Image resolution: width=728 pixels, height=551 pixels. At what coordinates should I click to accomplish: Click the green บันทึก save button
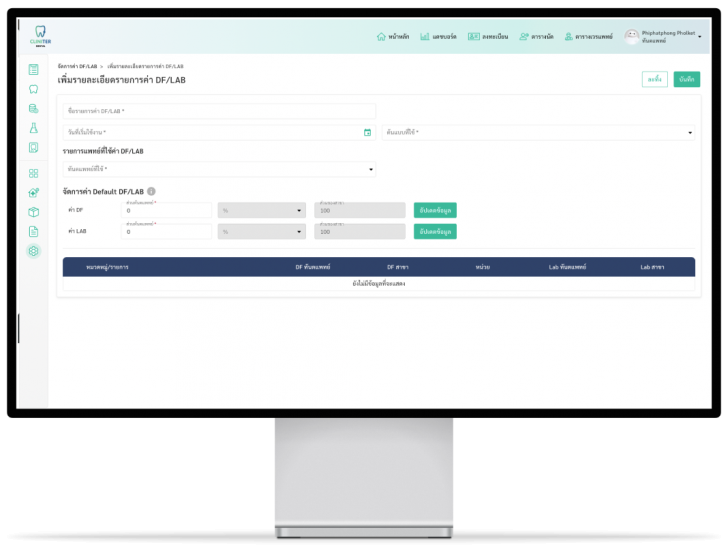pyautogui.click(x=687, y=79)
